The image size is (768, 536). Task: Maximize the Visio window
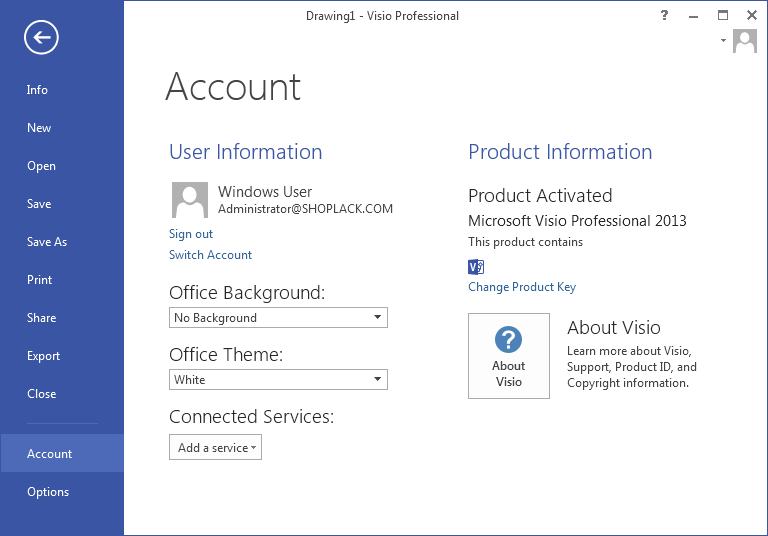(x=723, y=15)
